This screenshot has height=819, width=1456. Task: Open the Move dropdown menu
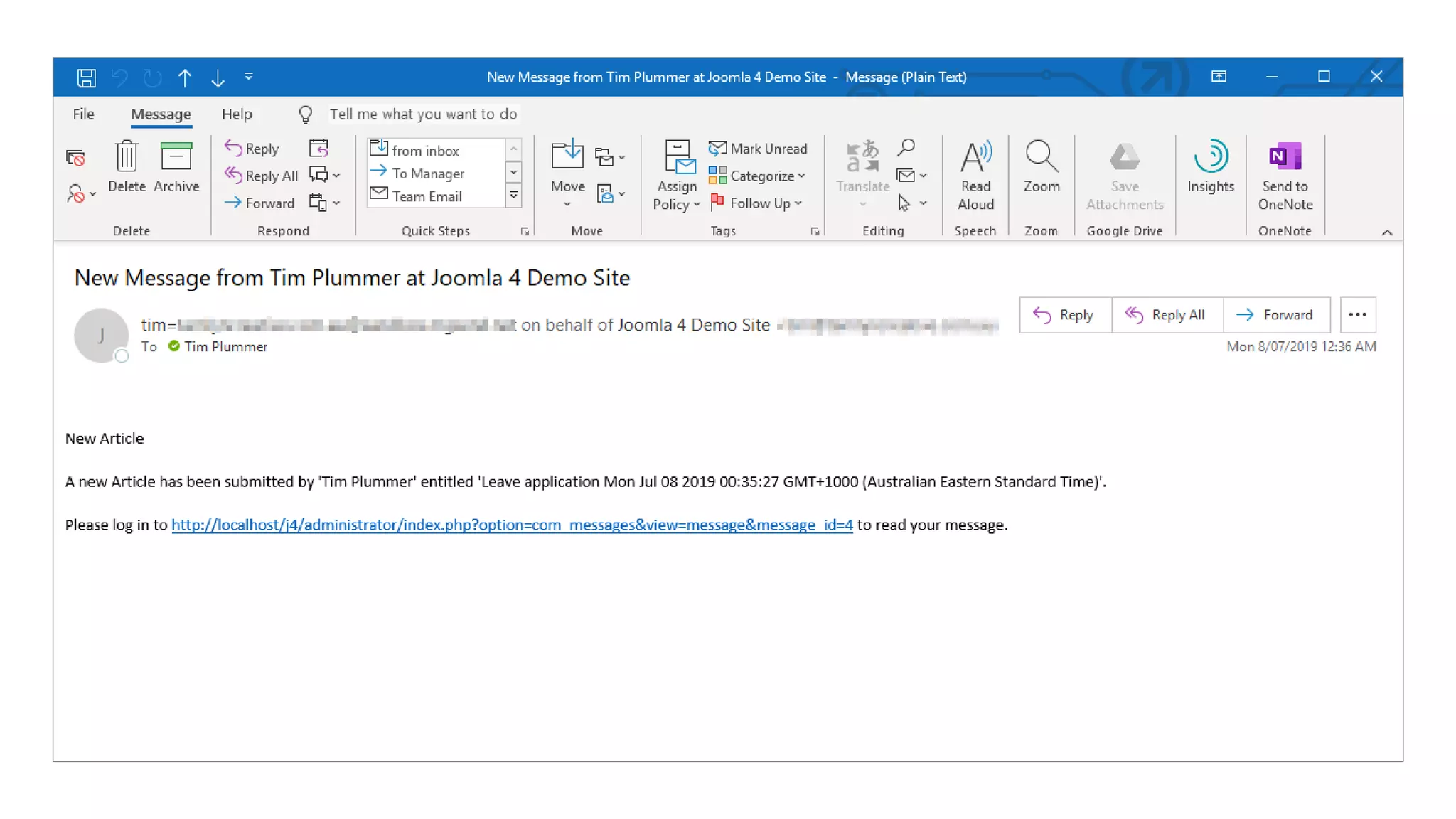567,186
